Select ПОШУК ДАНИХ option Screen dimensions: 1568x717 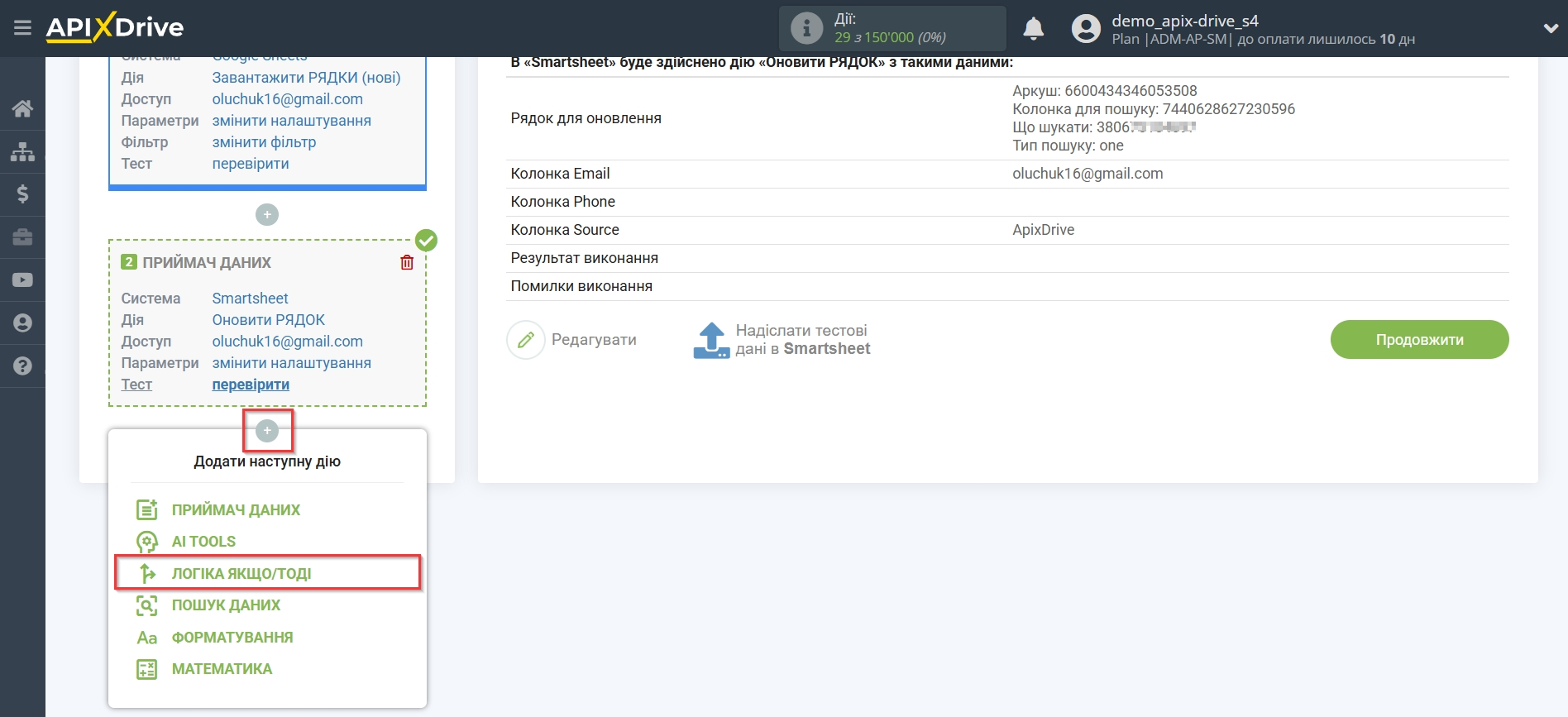pyautogui.click(x=226, y=605)
